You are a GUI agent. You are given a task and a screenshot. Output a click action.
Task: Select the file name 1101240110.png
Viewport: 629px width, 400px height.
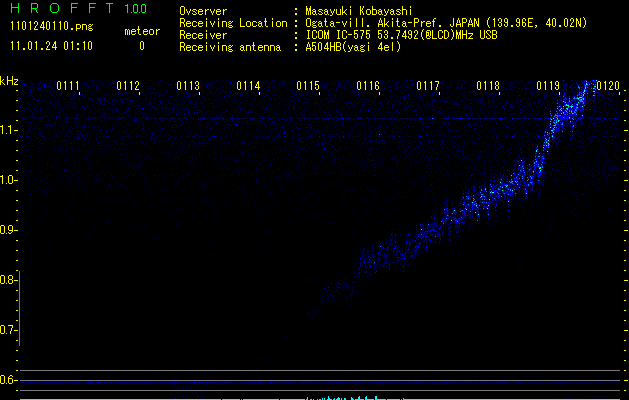point(52,27)
